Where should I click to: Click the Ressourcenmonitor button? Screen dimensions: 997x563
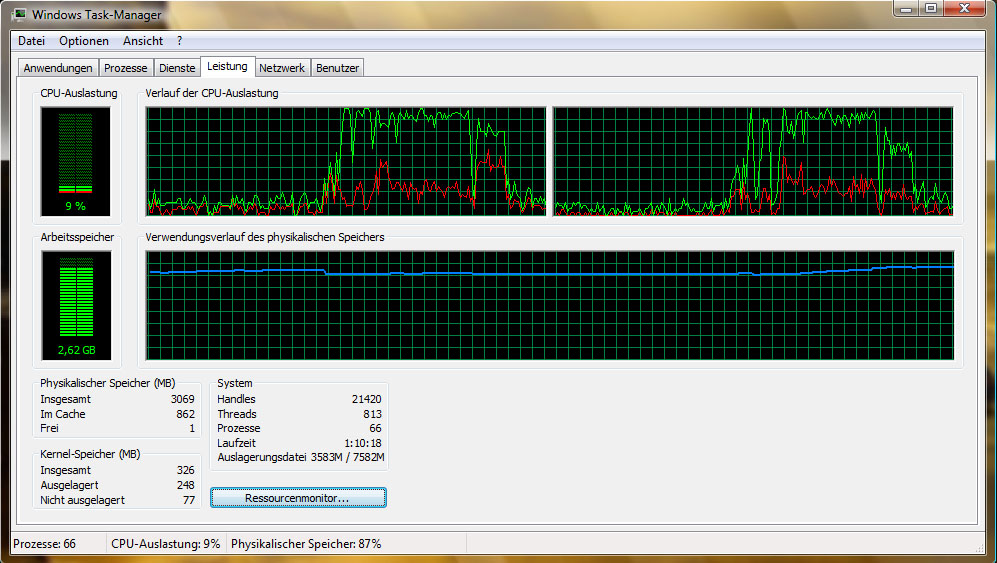coord(298,497)
